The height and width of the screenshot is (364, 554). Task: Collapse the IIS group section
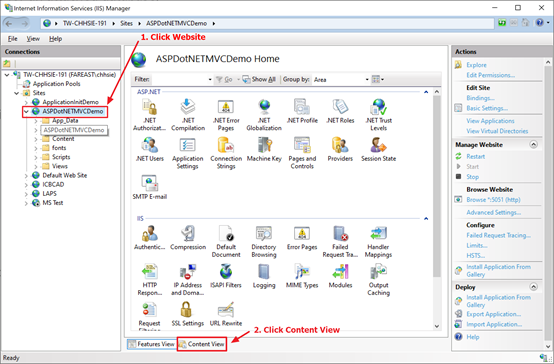[426, 218]
